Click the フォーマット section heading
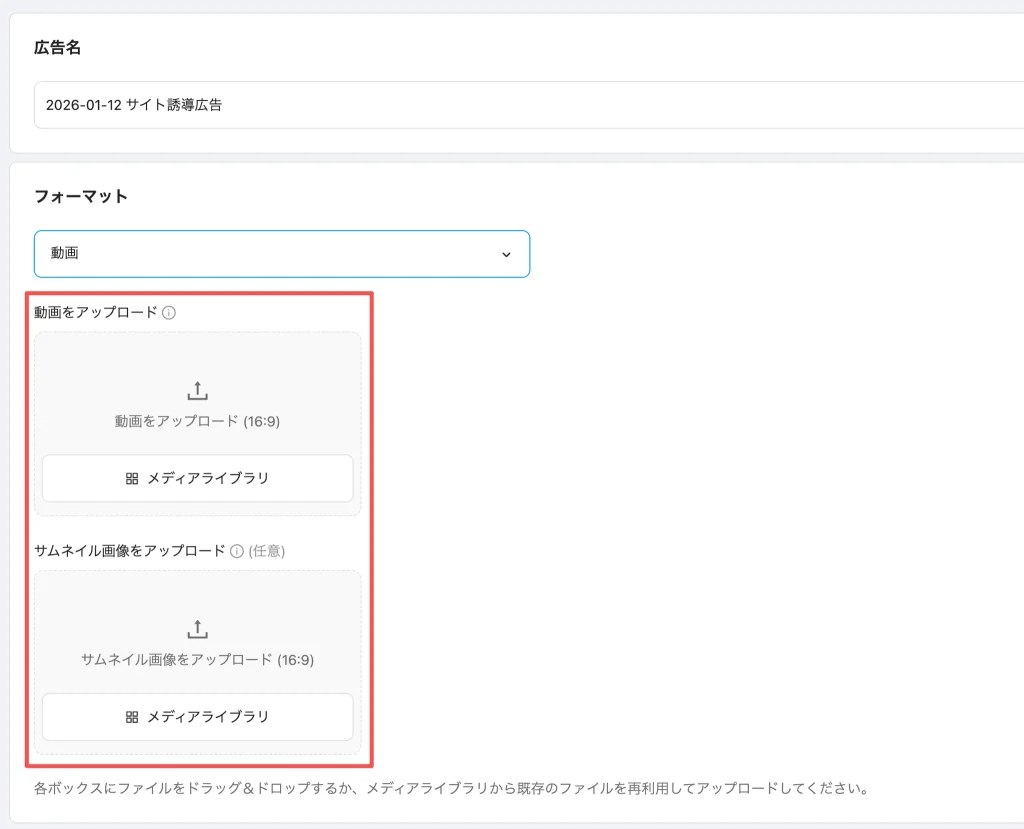This screenshot has height=829, width=1024. 81,196
